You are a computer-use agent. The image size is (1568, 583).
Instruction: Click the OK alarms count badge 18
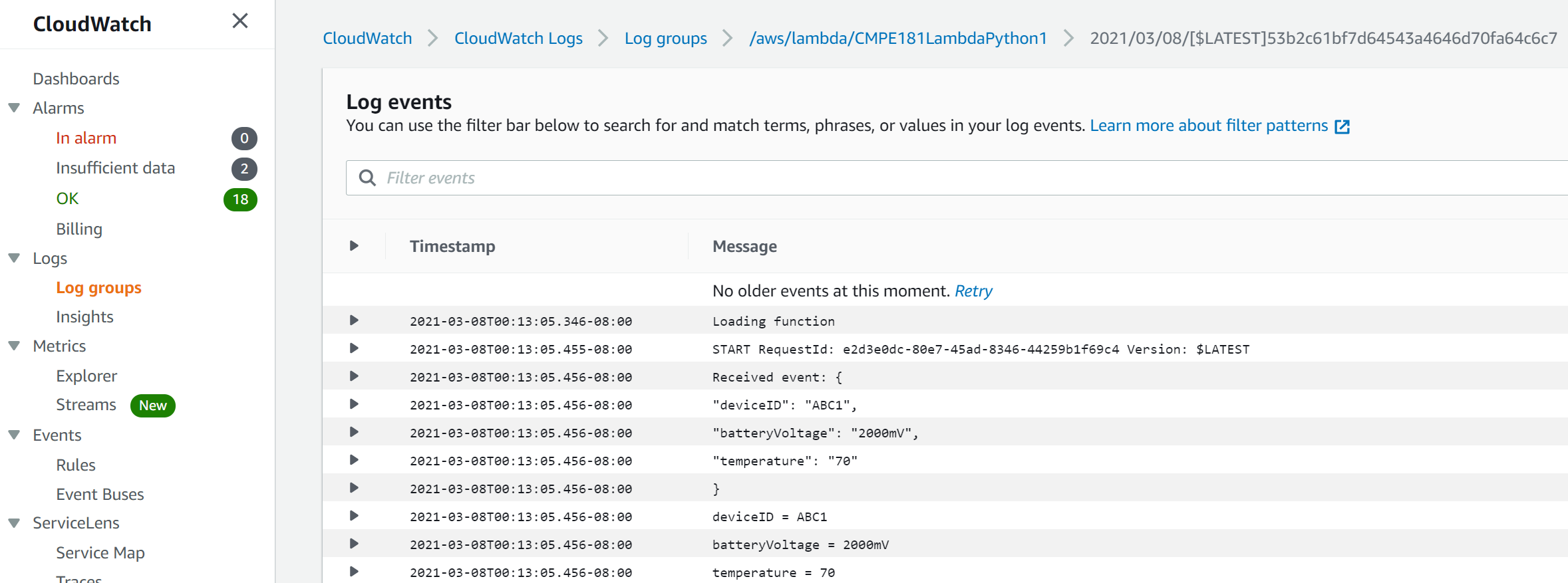pyautogui.click(x=240, y=199)
